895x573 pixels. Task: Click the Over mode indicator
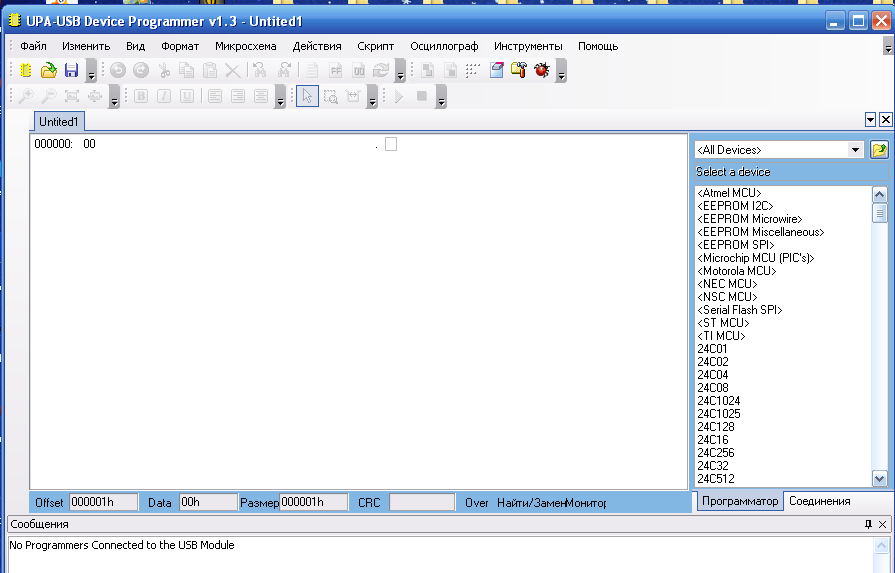tap(476, 503)
